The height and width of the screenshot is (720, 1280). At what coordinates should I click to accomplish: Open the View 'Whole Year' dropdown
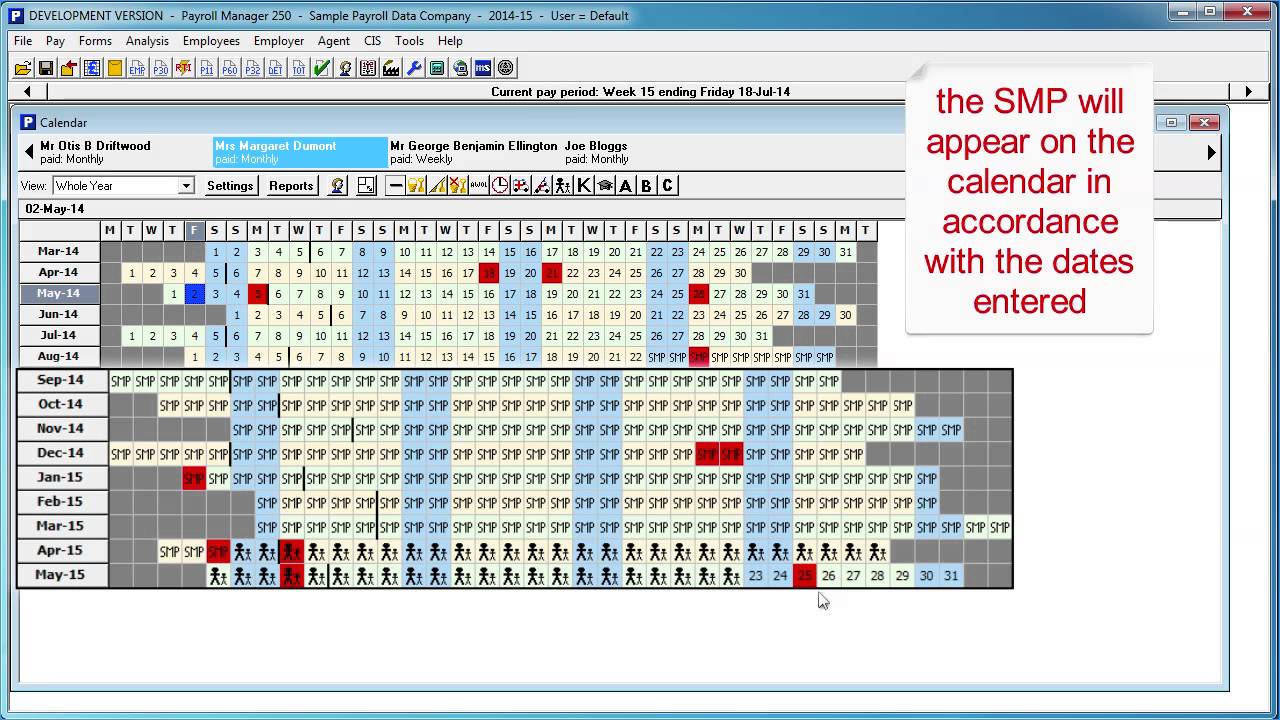point(186,185)
